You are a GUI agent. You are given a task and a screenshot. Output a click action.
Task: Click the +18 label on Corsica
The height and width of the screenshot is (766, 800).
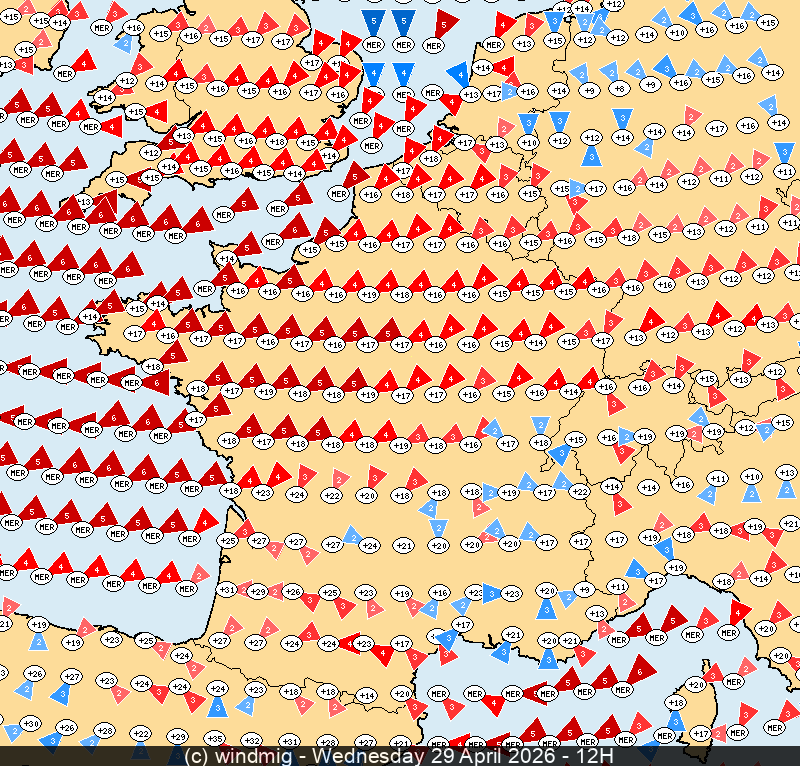pyautogui.click(x=675, y=703)
